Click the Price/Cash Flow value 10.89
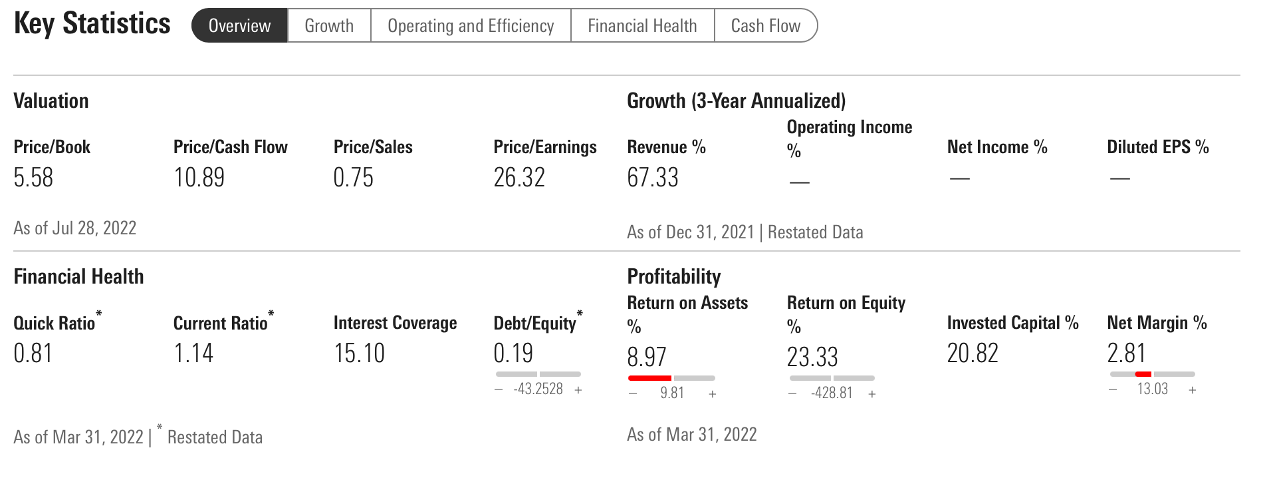 coord(199,178)
